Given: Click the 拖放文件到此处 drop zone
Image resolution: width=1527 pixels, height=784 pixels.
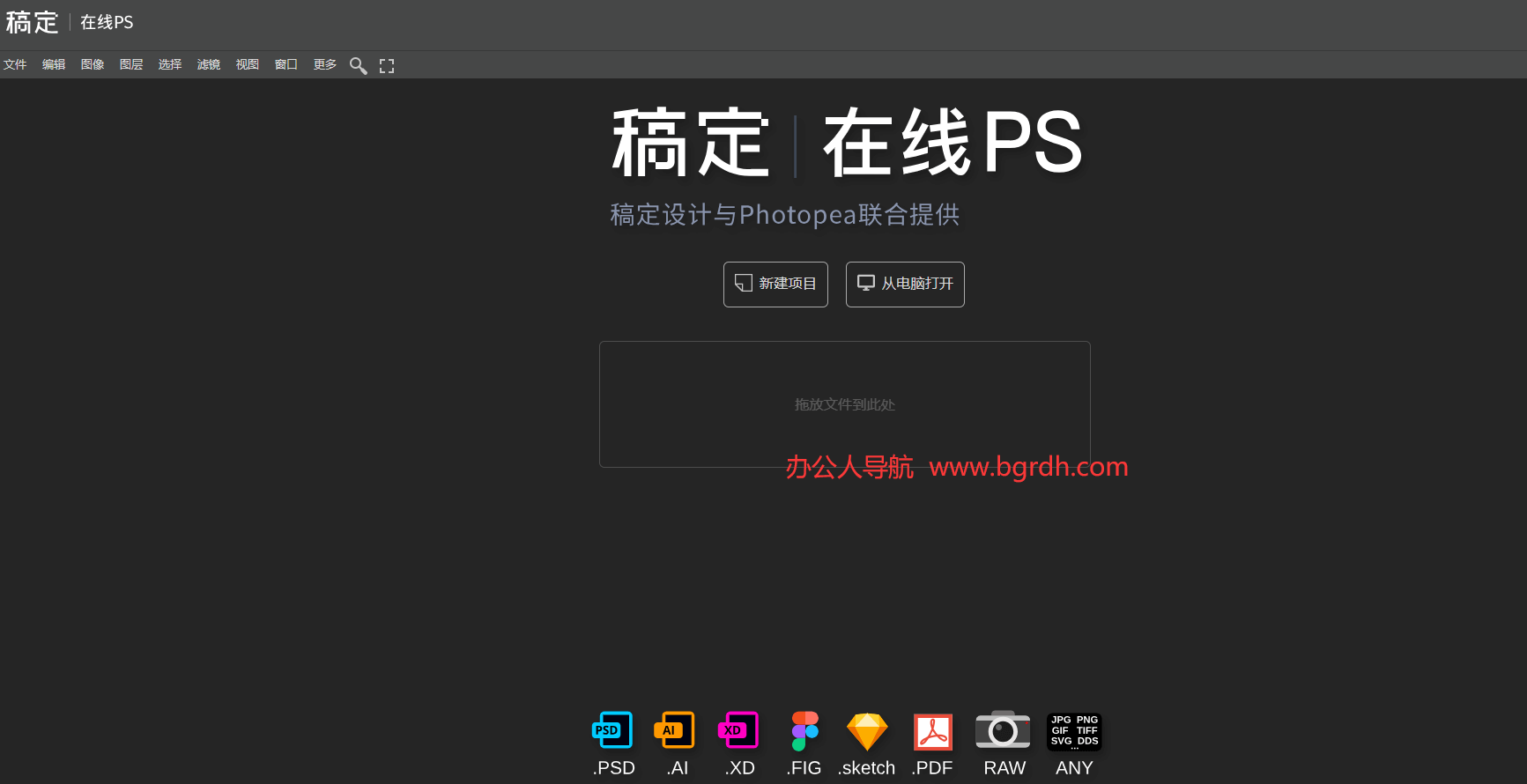Looking at the screenshot, I should coord(845,404).
